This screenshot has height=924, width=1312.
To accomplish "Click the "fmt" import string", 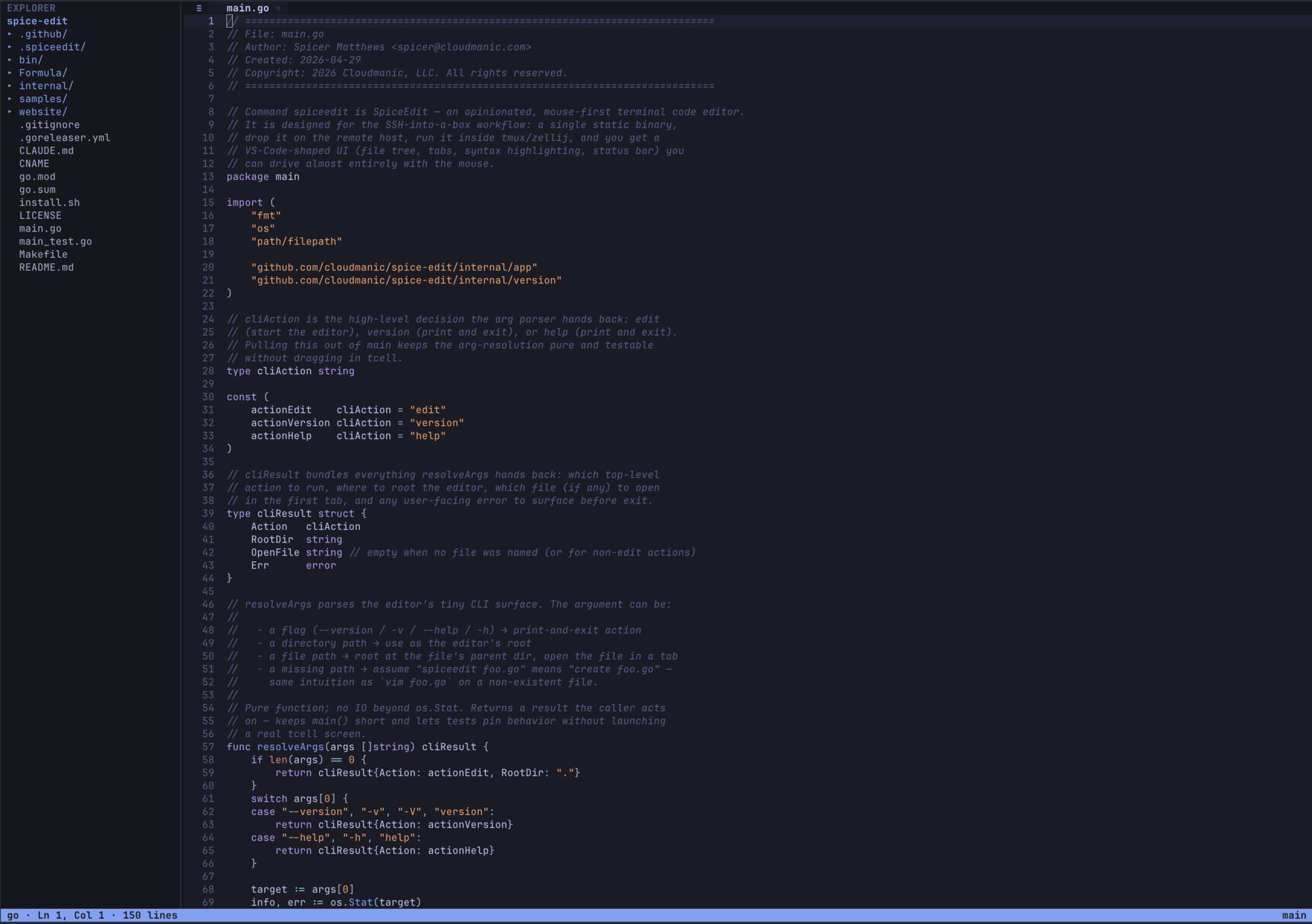I will pos(266,216).
